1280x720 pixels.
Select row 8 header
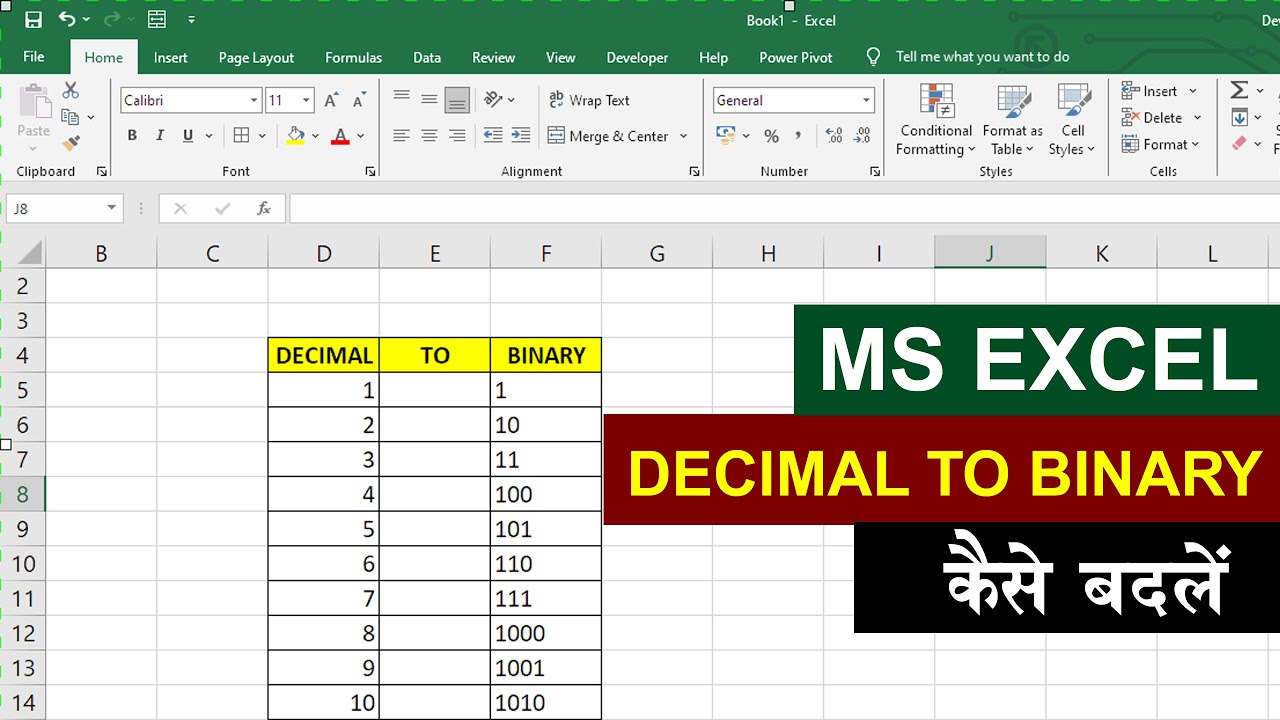click(x=22, y=494)
